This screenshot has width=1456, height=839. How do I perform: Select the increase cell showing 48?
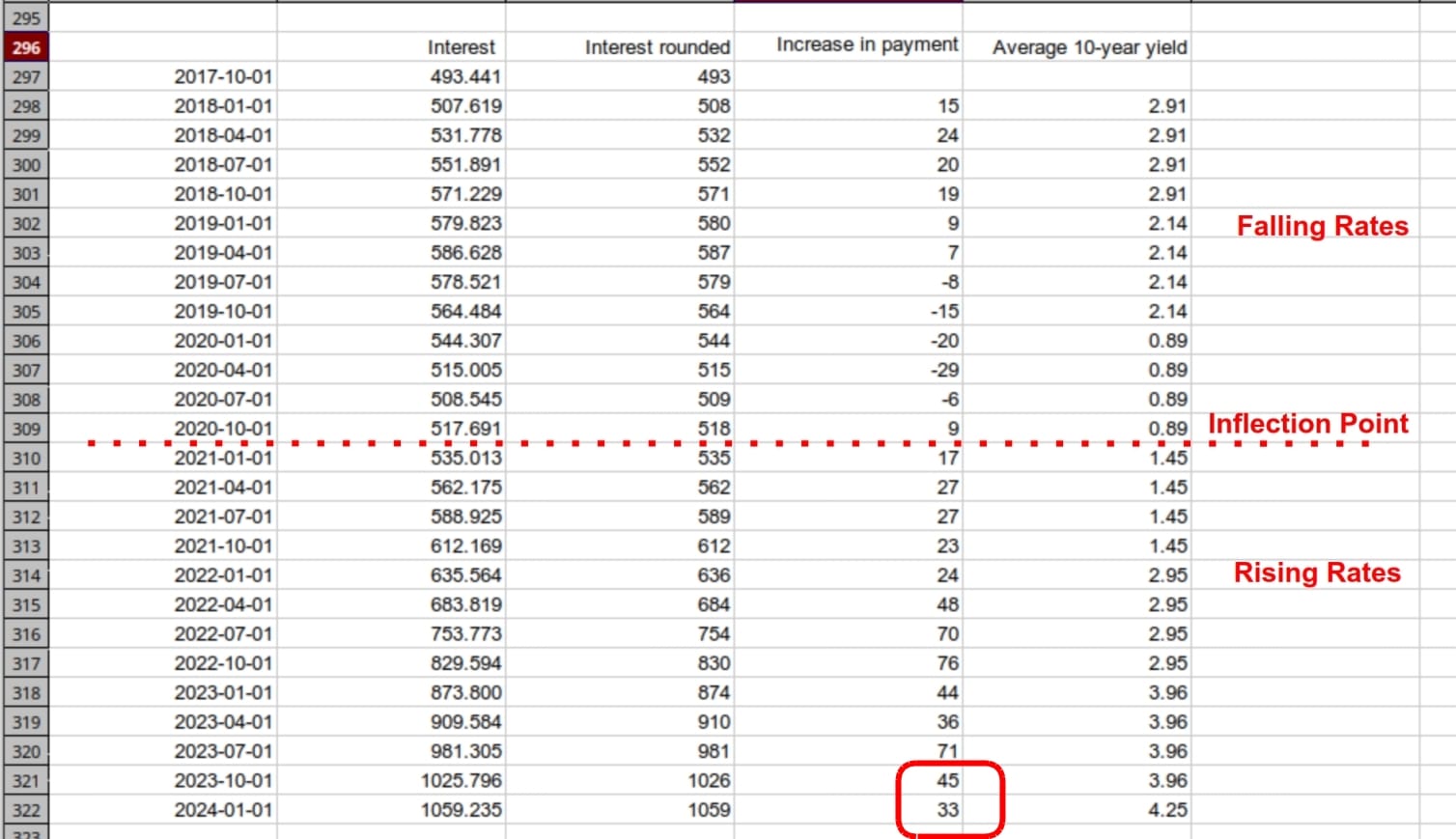click(849, 604)
